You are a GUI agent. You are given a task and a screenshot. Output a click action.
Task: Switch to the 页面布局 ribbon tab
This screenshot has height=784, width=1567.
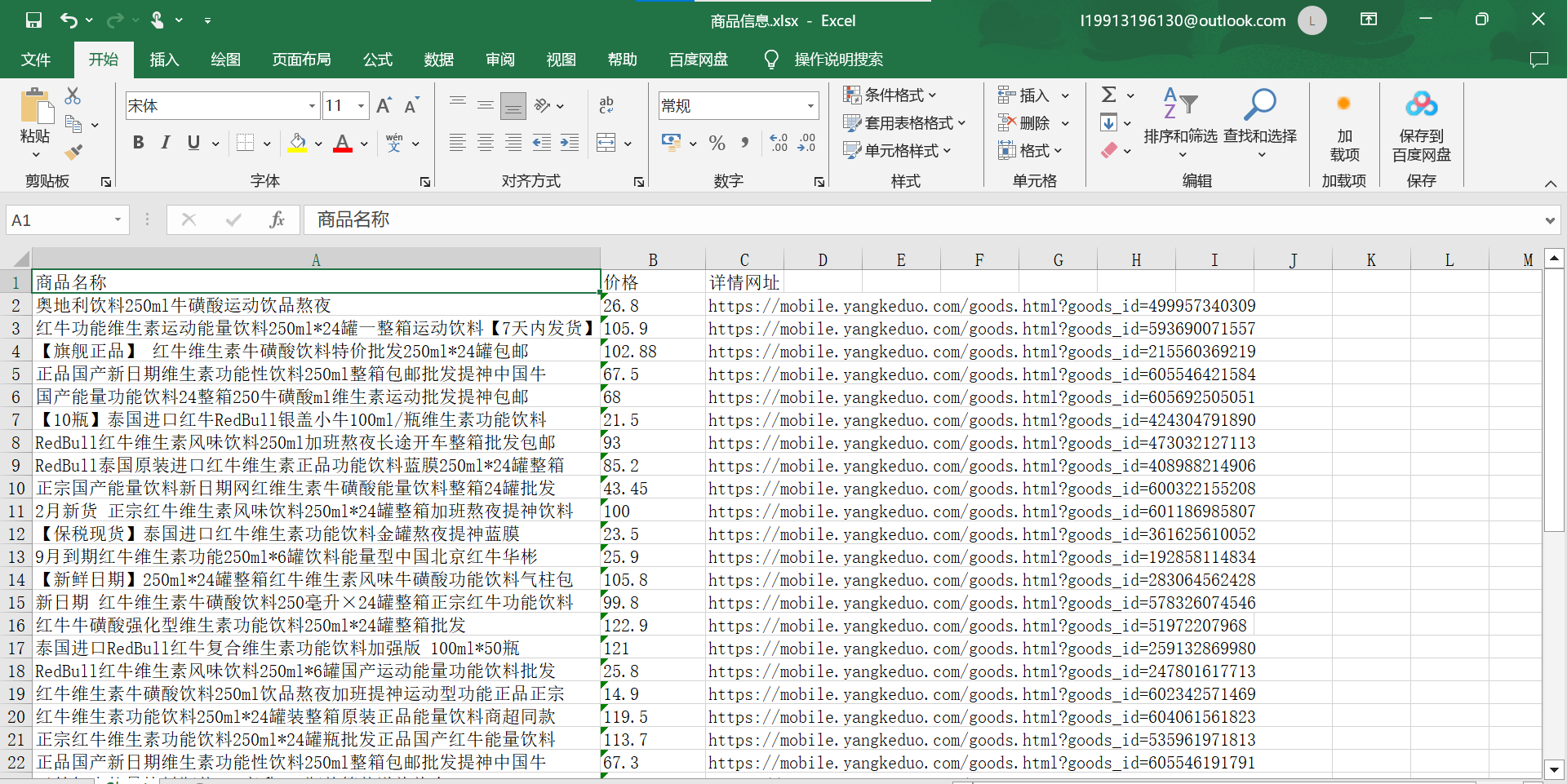301,60
